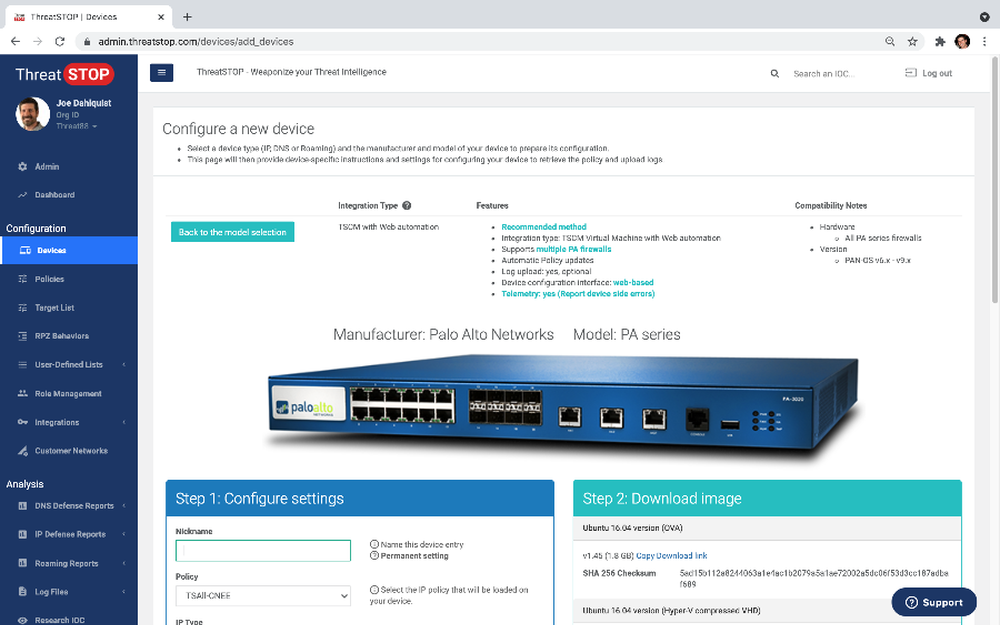Image resolution: width=1000 pixels, height=625 pixels.
Task: Click the Target List icon
Action: coord(22,307)
